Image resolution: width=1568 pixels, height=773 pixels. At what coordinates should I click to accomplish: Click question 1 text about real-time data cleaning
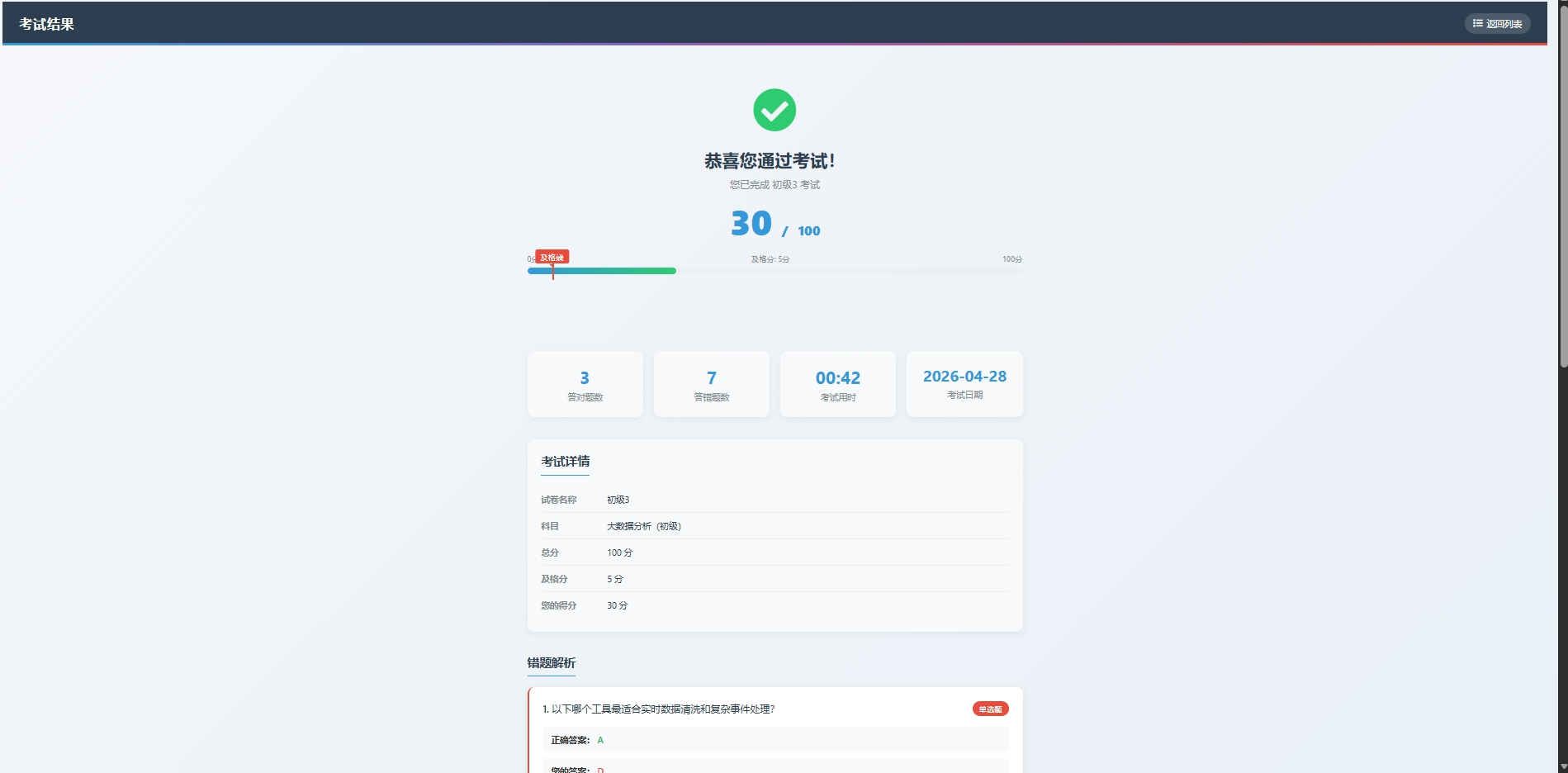point(659,709)
